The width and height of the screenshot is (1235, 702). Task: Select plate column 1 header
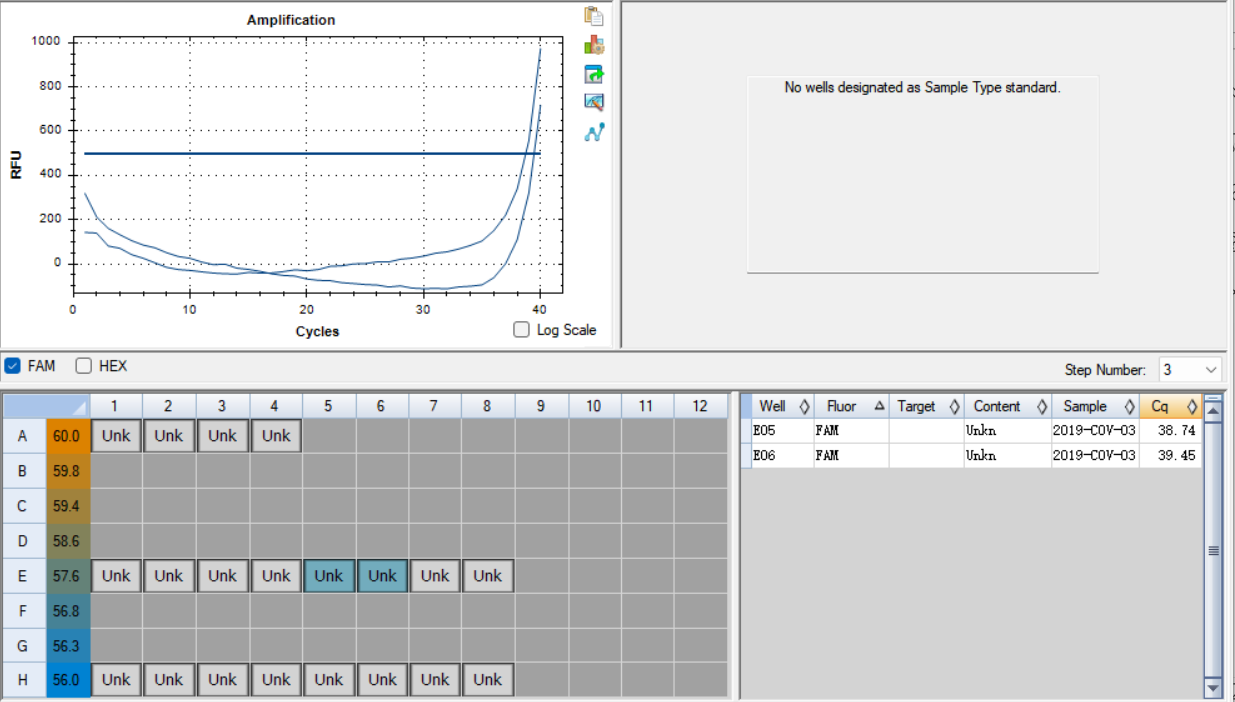point(116,405)
